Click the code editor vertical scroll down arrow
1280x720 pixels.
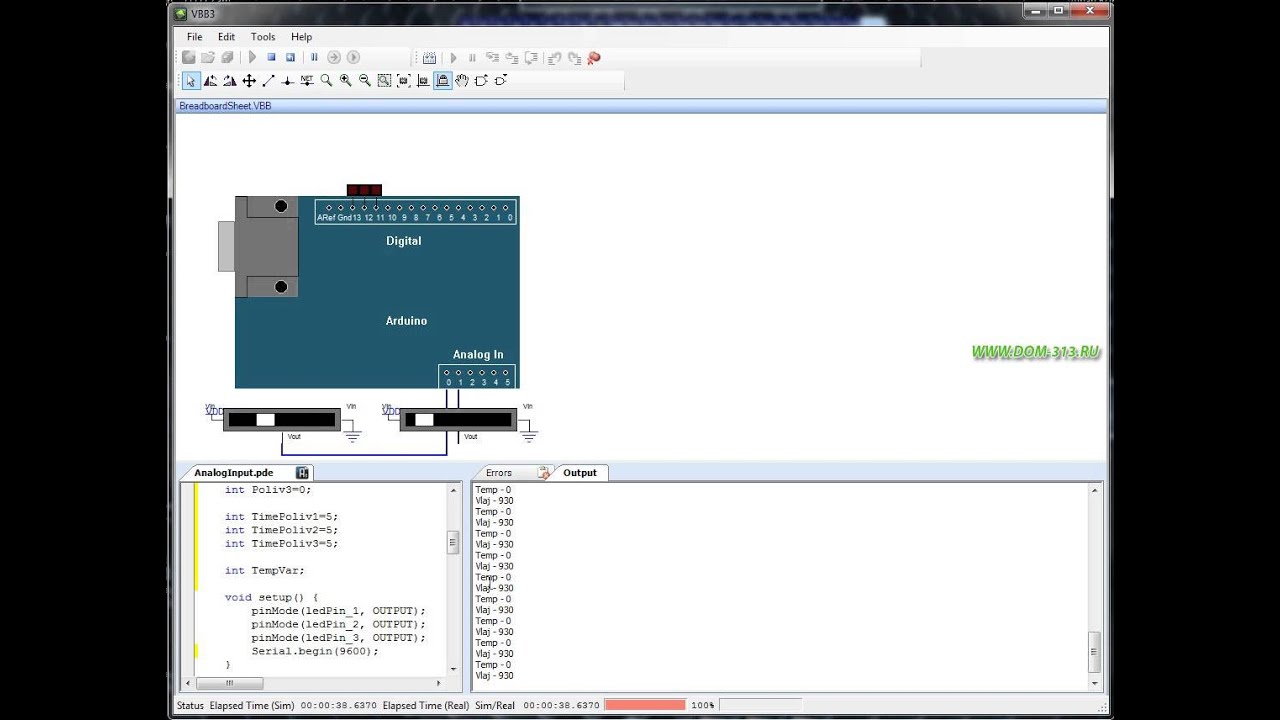pos(453,668)
